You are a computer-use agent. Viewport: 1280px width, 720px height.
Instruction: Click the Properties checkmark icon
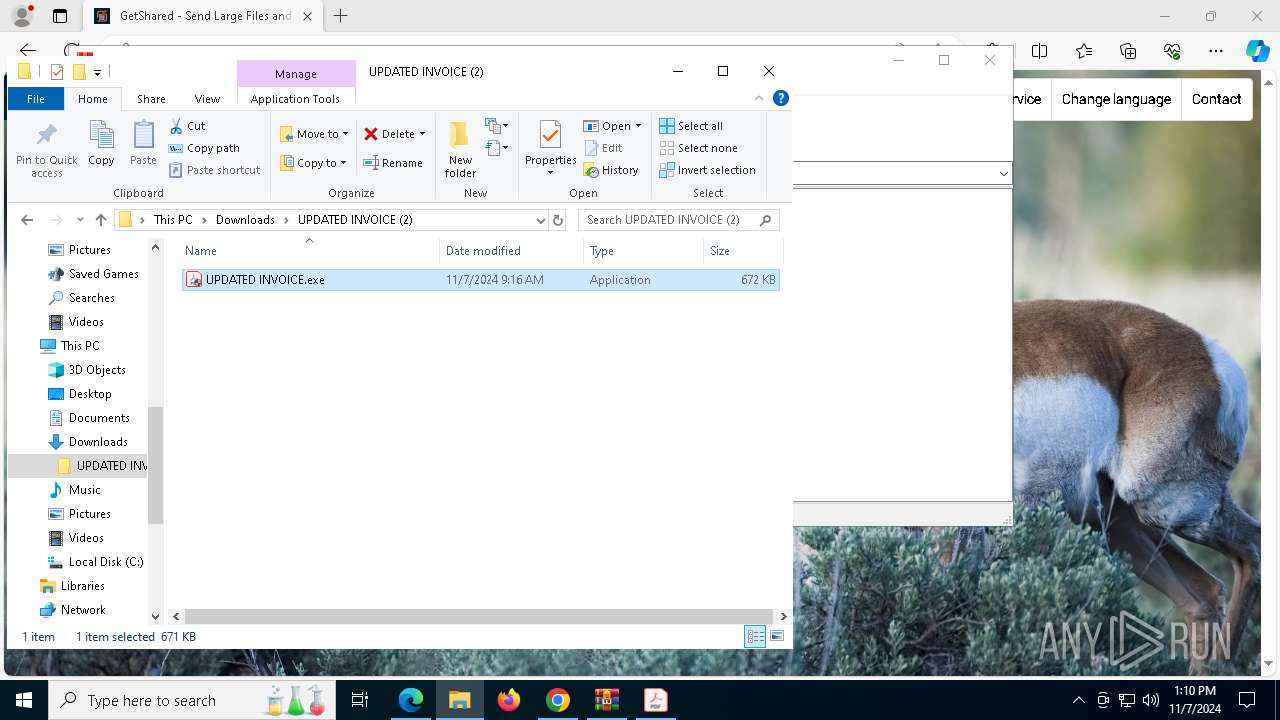550,135
